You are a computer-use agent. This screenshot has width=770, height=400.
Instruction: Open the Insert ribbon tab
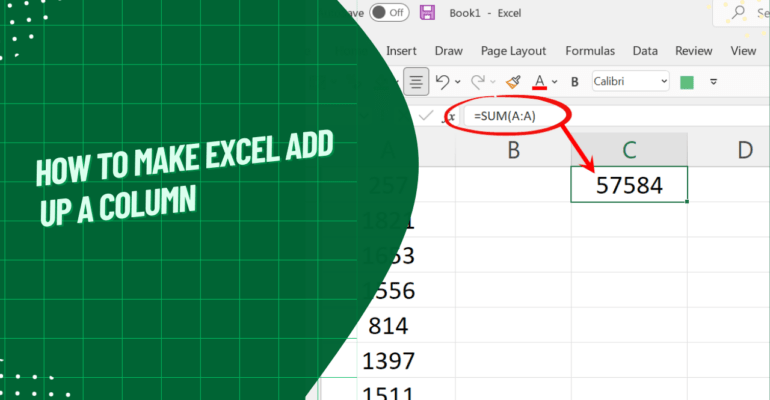tap(401, 51)
